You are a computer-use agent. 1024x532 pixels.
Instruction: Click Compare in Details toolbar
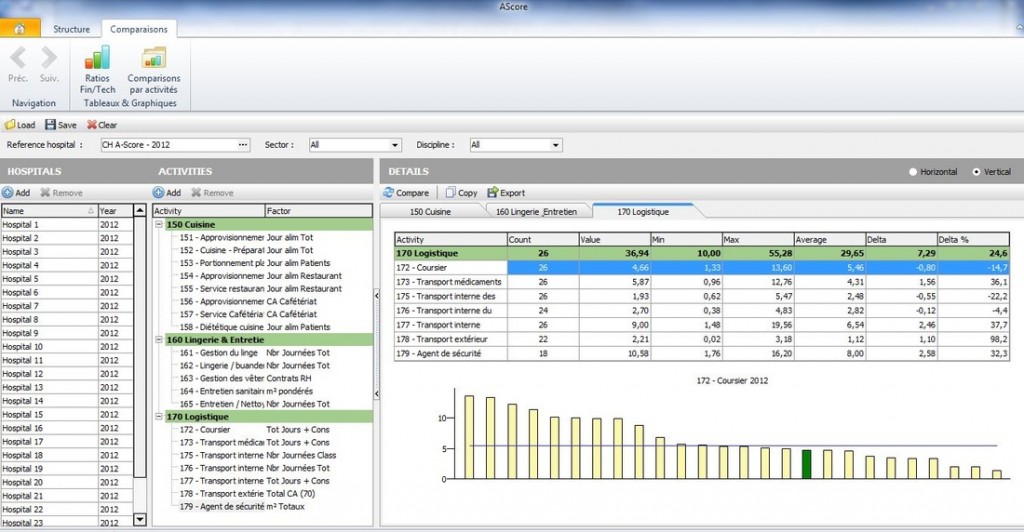coord(406,193)
